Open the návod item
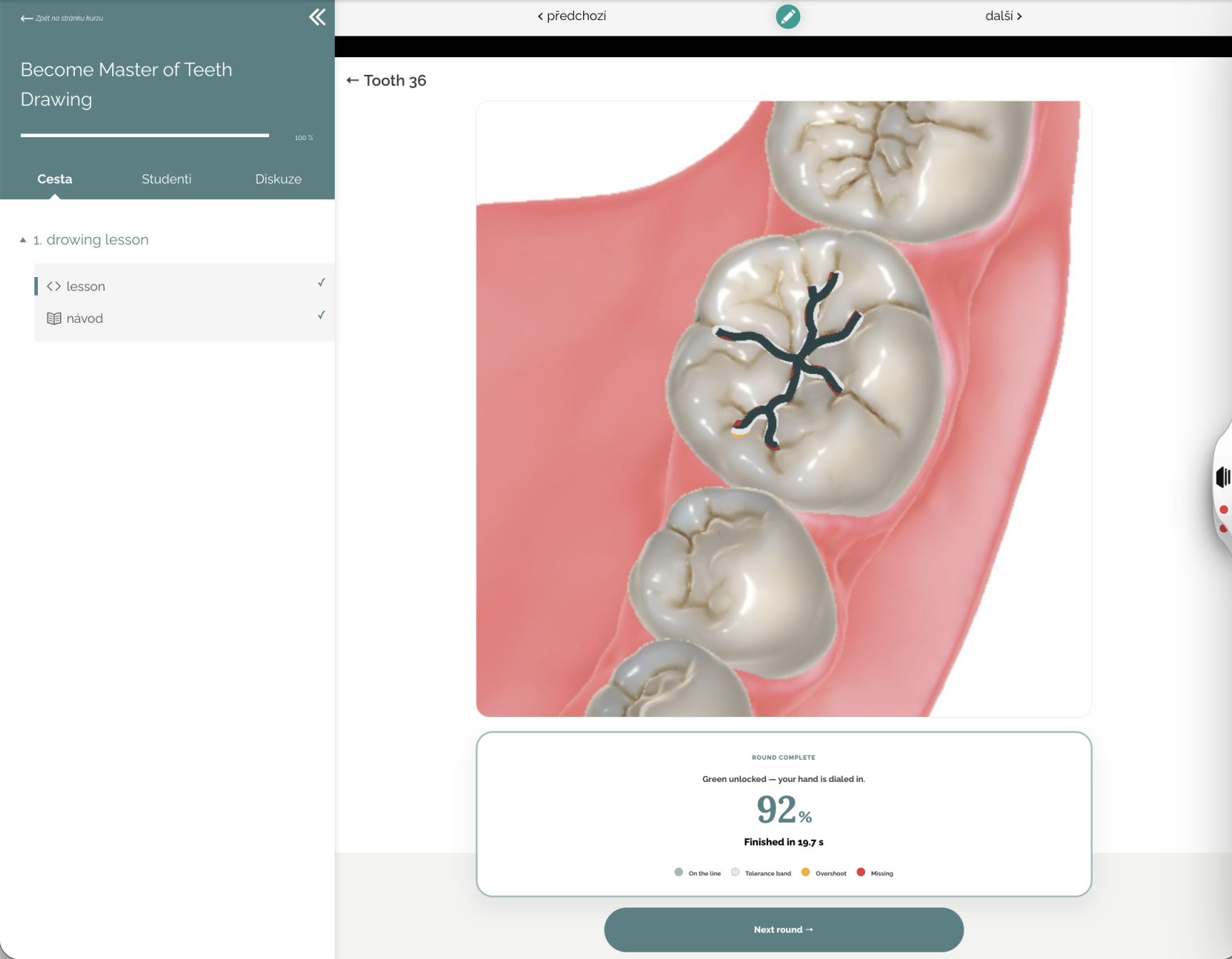The height and width of the screenshot is (959, 1232). [x=184, y=318]
